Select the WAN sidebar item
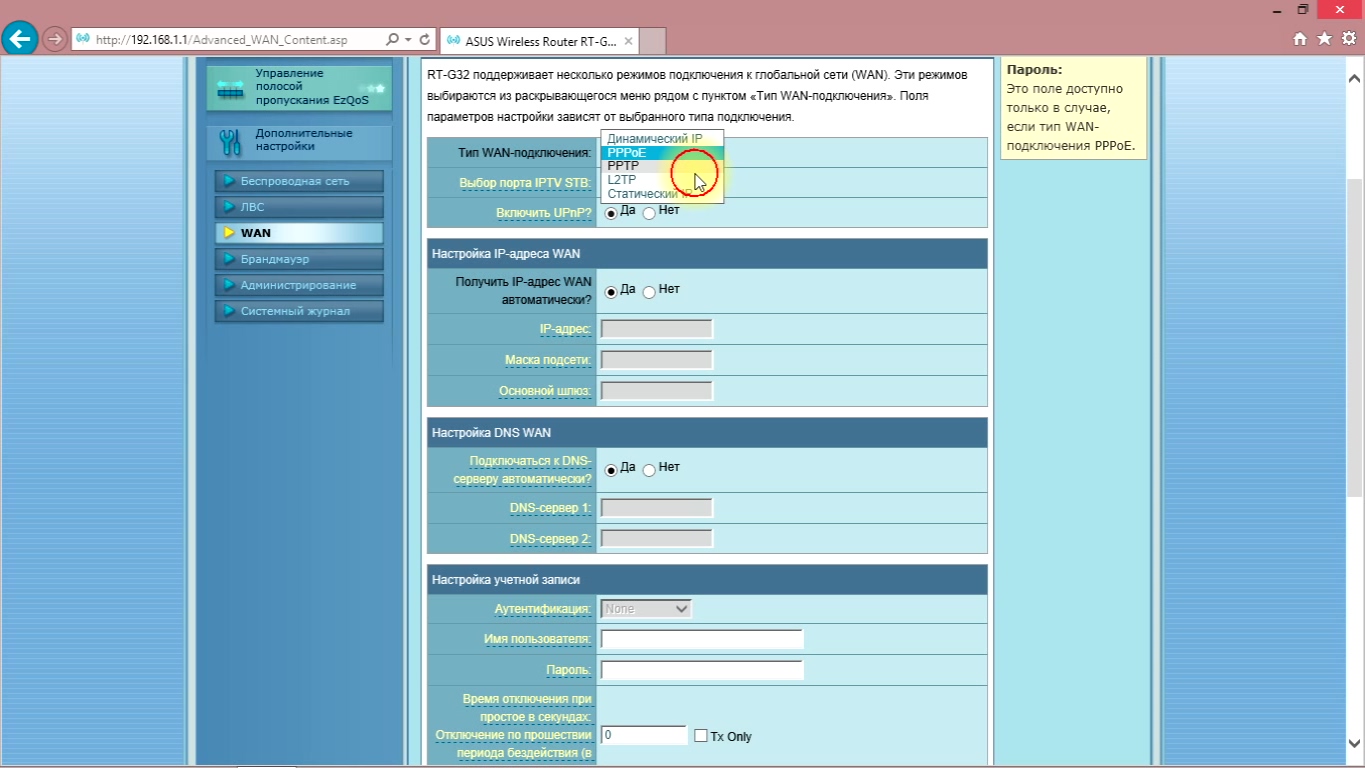1365x768 pixels. coord(299,233)
